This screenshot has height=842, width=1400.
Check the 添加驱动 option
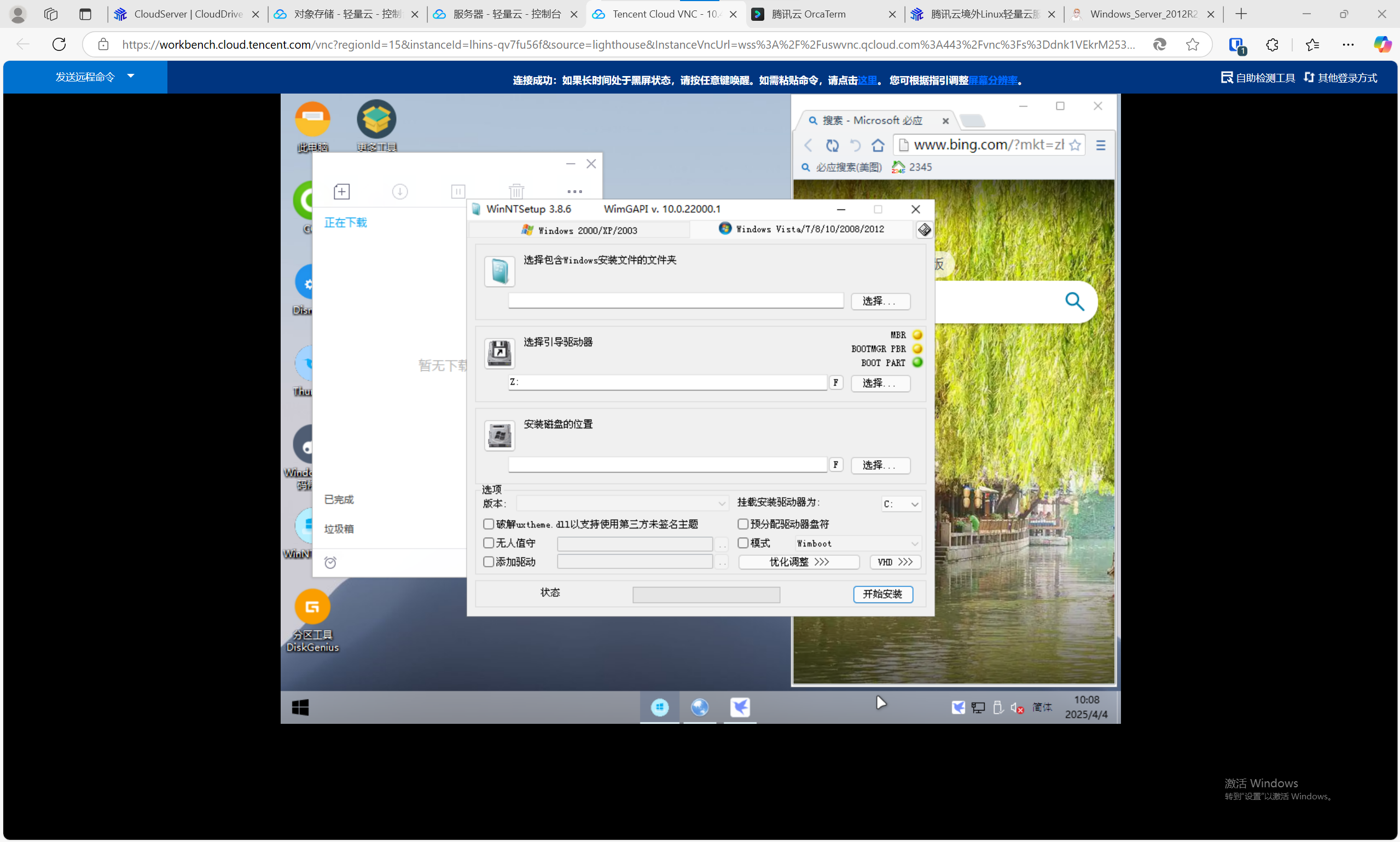pos(489,562)
